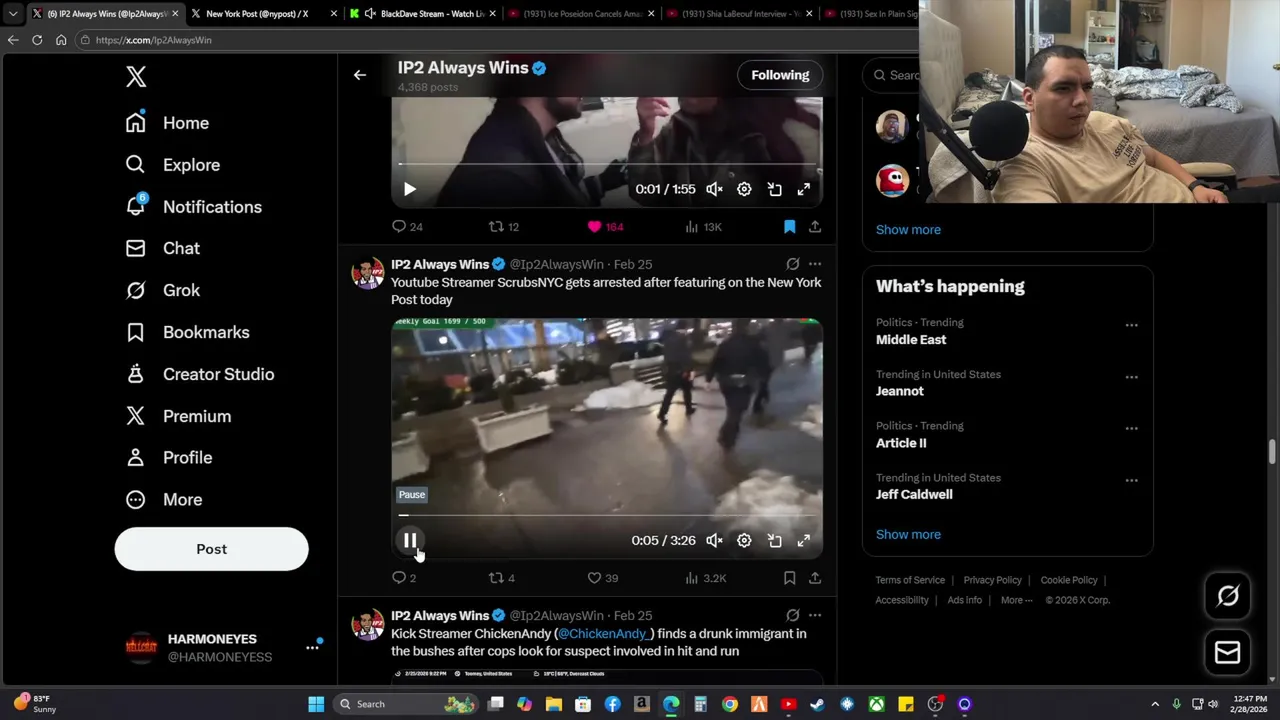Open more options on the ScrubsNYC post
The image size is (1280, 720).
click(815, 264)
